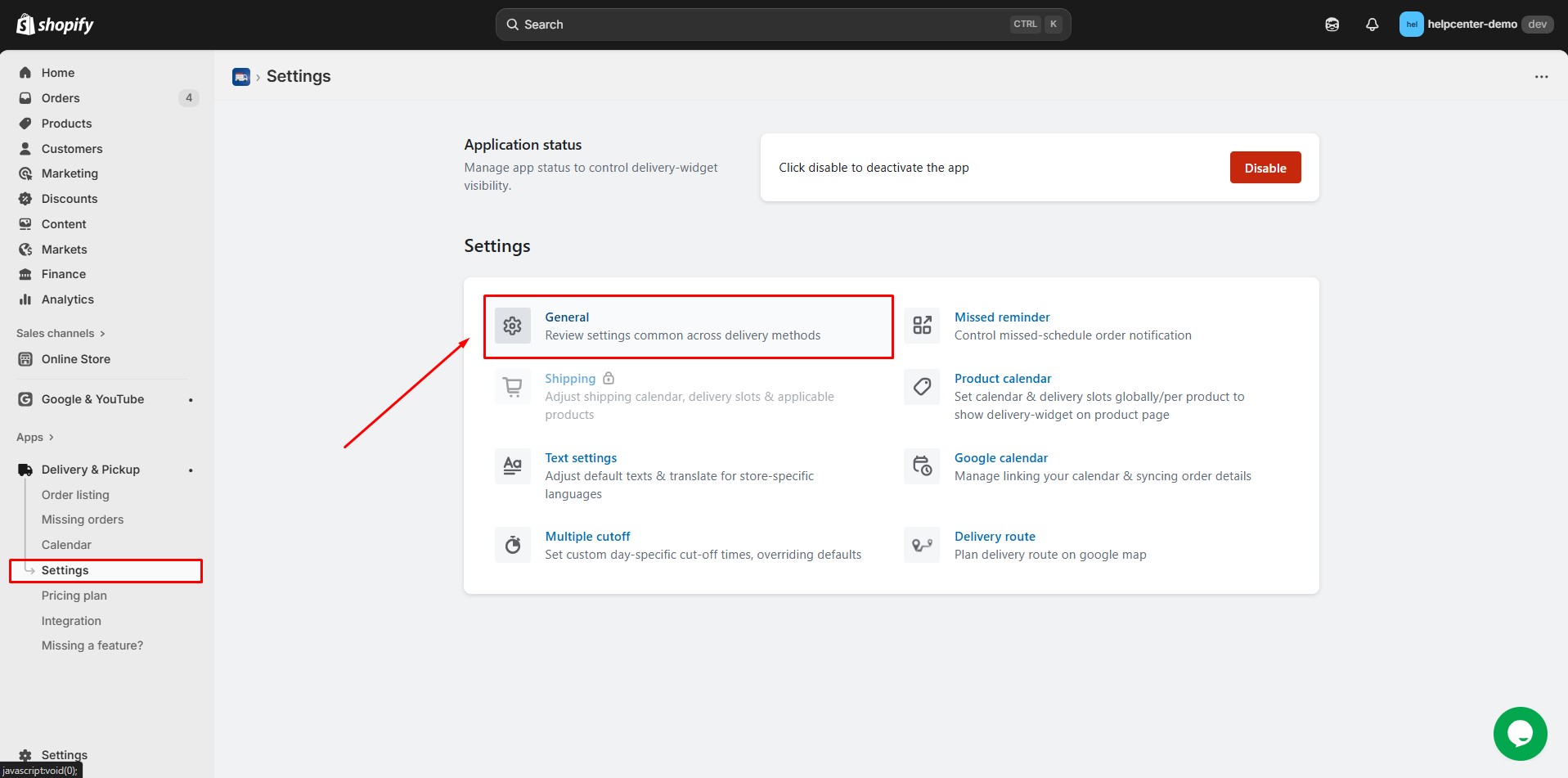Click the Delivery route map icon
The height and width of the screenshot is (778, 1568).
pos(922,545)
